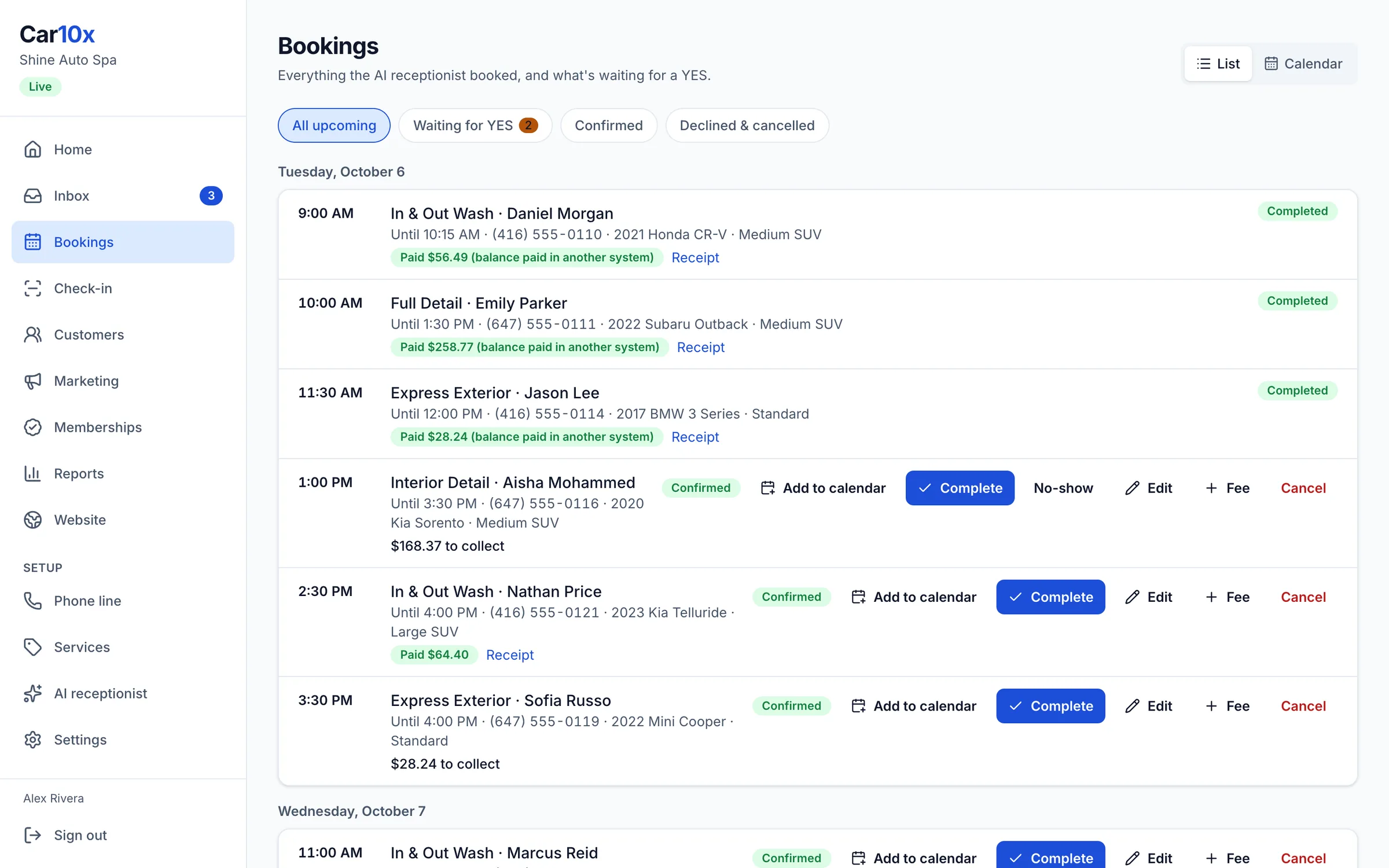1389x868 pixels.
Task: Open Phone line handset icon
Action: [x=33, y=601]
